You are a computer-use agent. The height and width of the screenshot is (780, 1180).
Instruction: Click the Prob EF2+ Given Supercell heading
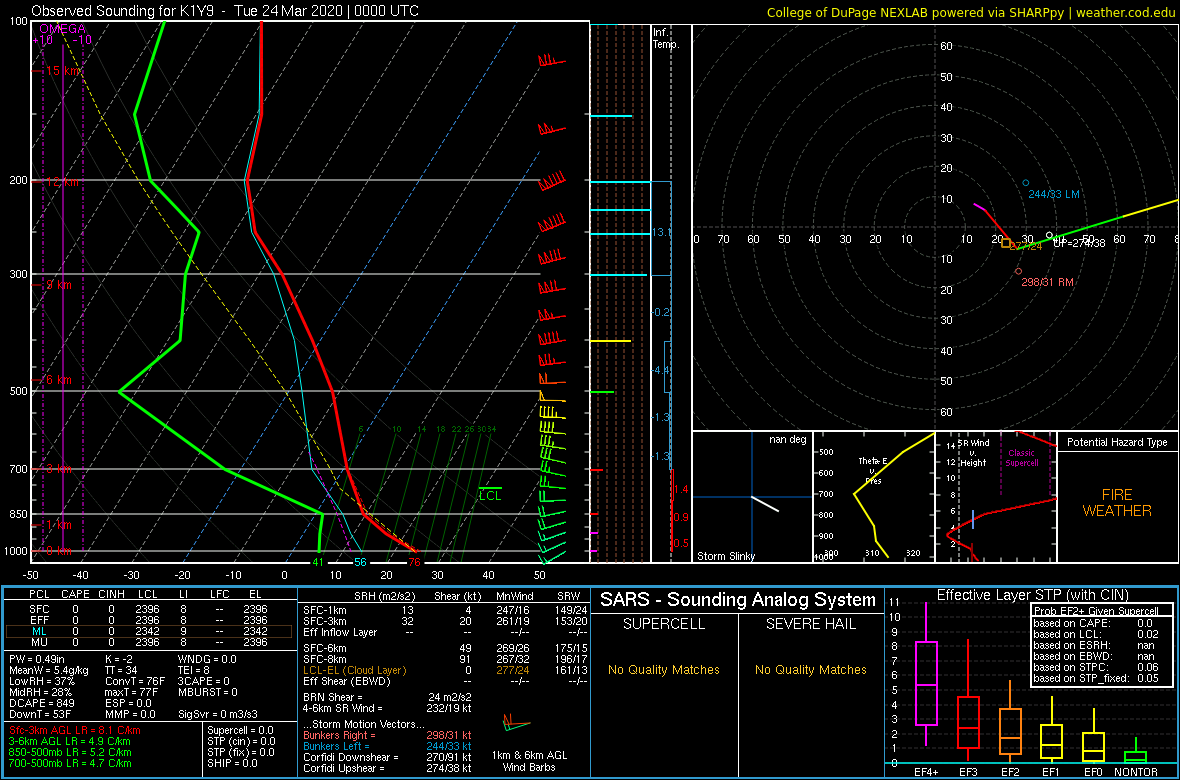[x=1095, y=611]
